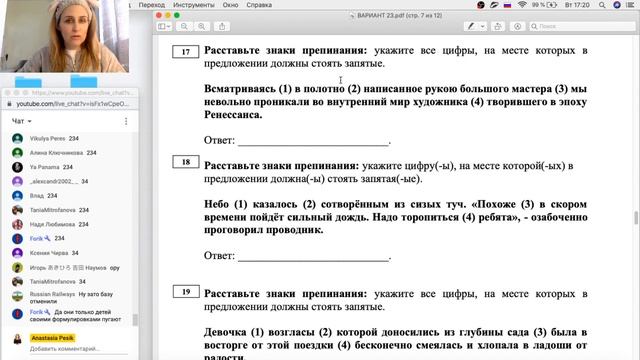Viewport: 640px width, 360px height.
Task: Click the live chat scrollbar thumb
Action: coord(135,320)
